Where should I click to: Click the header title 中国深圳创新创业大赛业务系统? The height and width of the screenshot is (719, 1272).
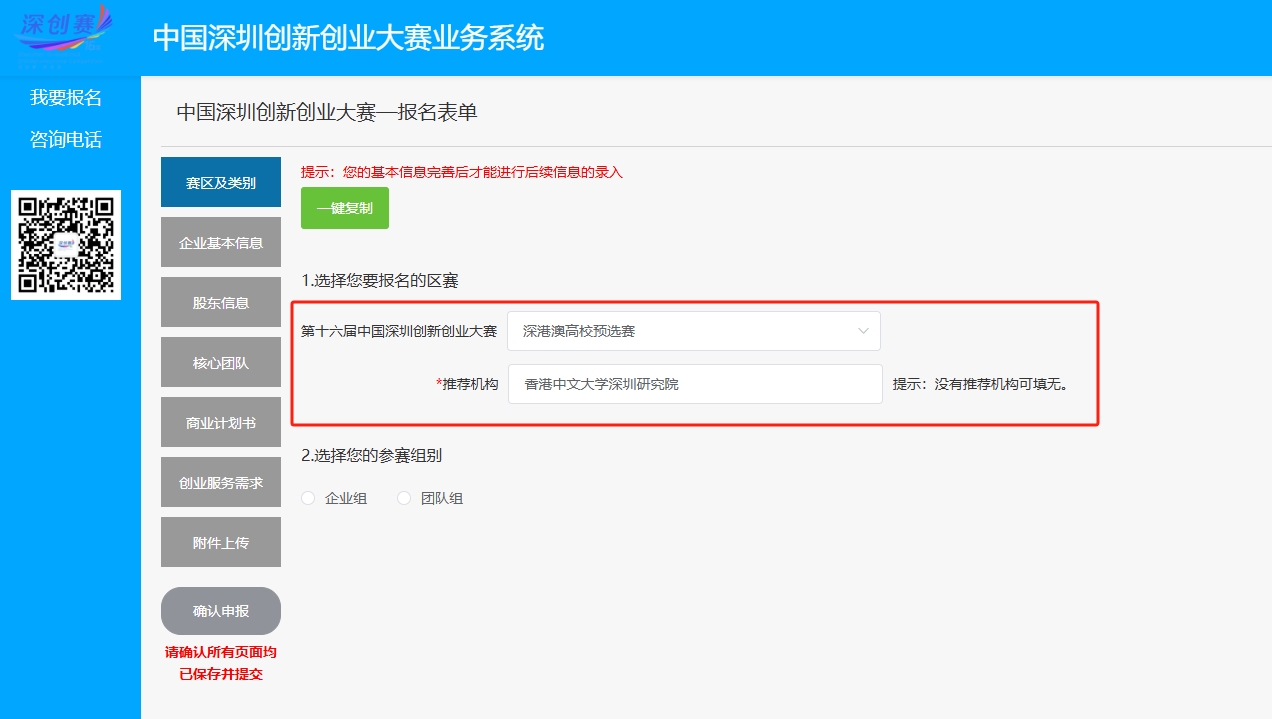pyautogui.click(x=348, y=37)
